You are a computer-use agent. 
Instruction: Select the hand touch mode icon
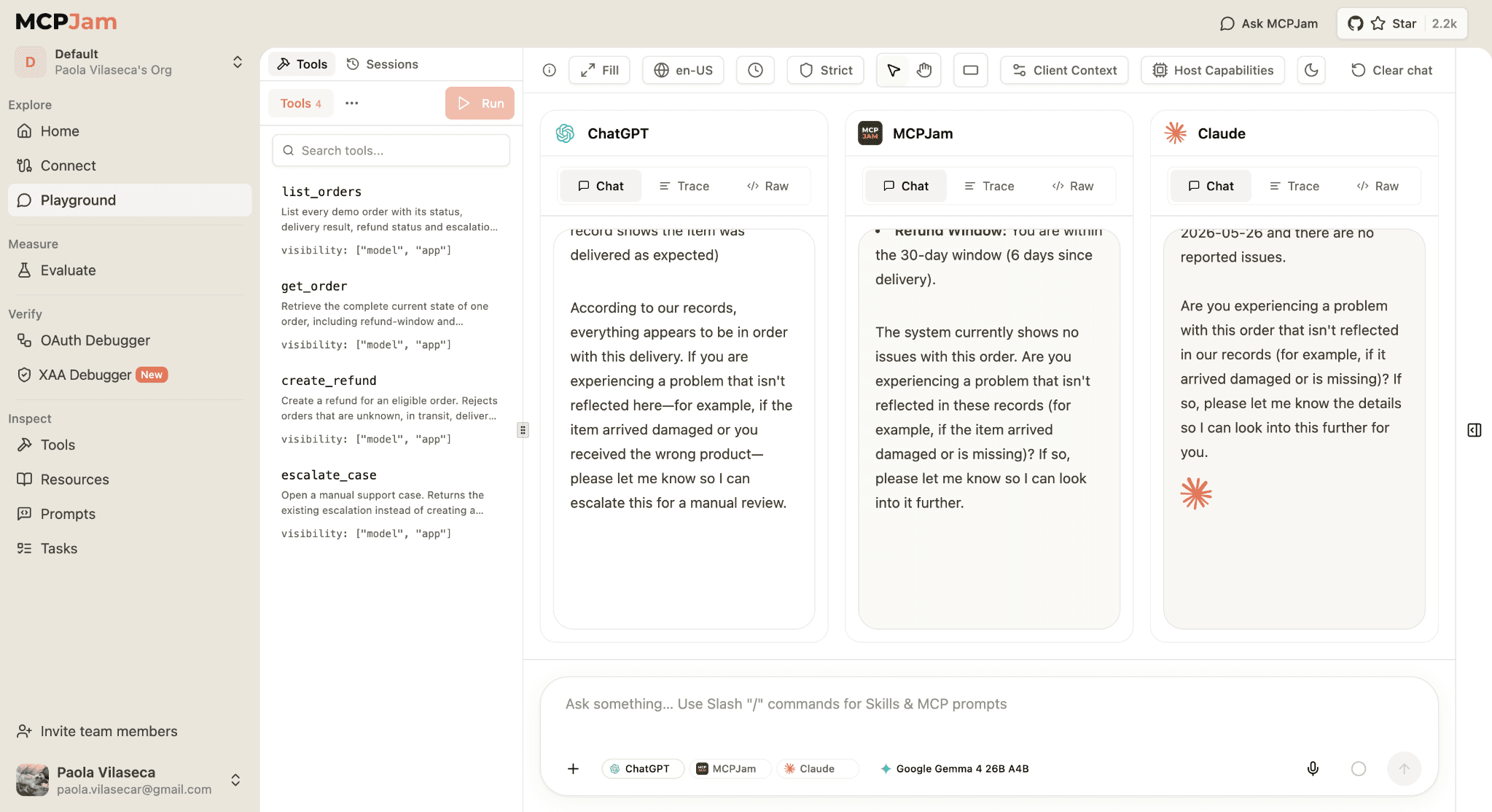click(924, 70)
